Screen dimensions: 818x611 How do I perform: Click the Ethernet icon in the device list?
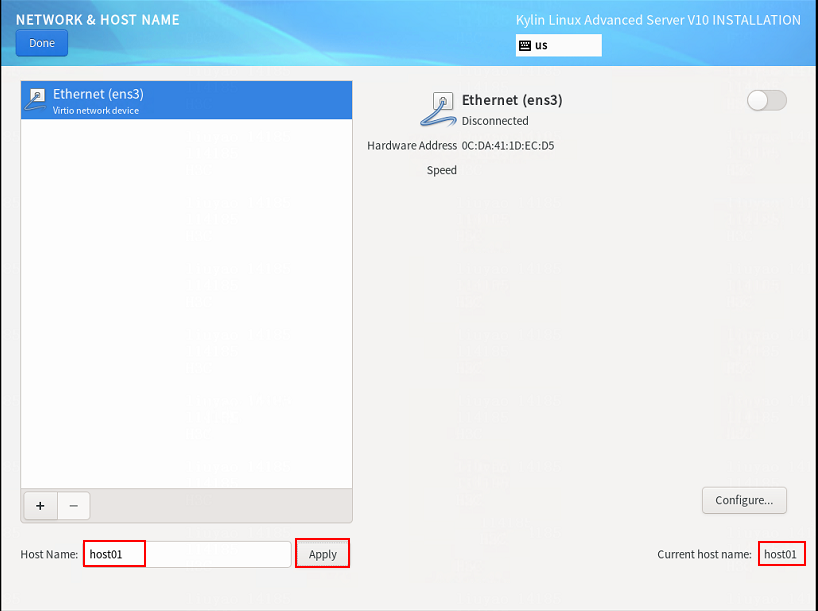click(37, 100)
